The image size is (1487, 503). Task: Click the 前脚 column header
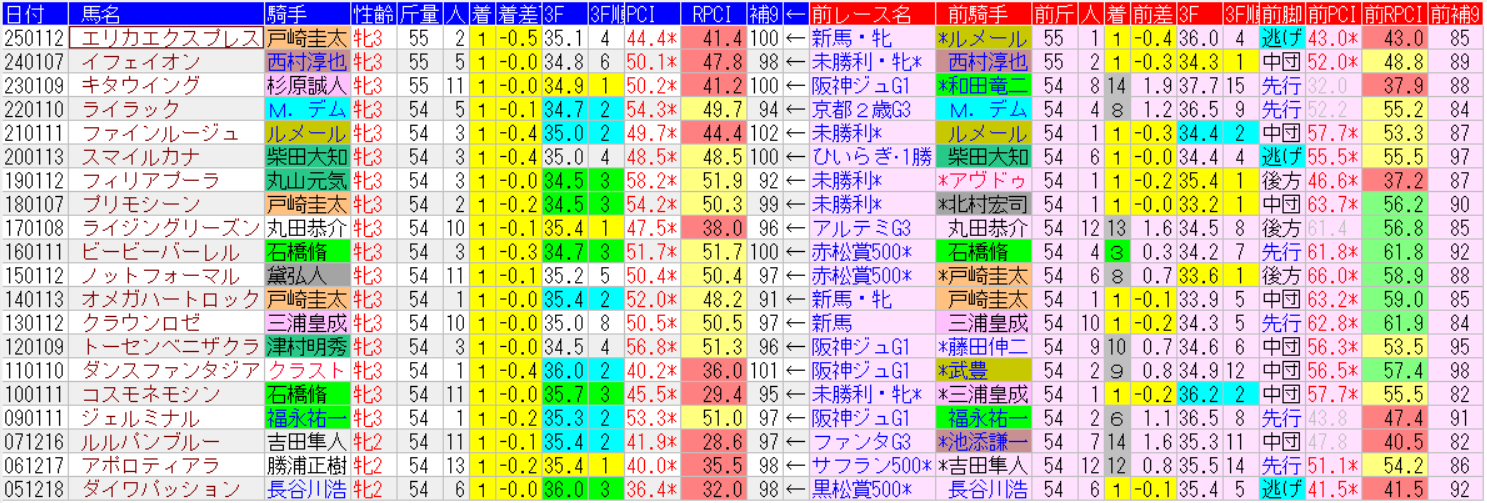[1281, 14]
